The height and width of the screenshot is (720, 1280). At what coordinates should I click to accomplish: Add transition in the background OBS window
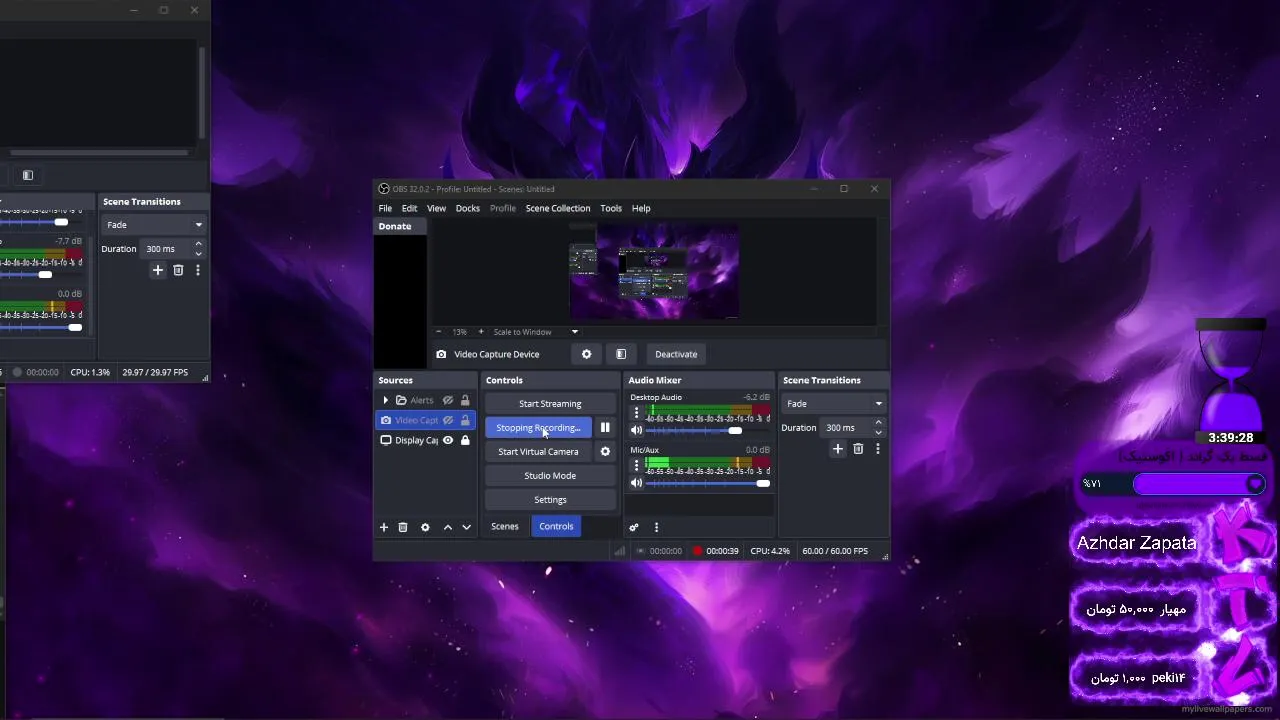[x=158, y=270]
